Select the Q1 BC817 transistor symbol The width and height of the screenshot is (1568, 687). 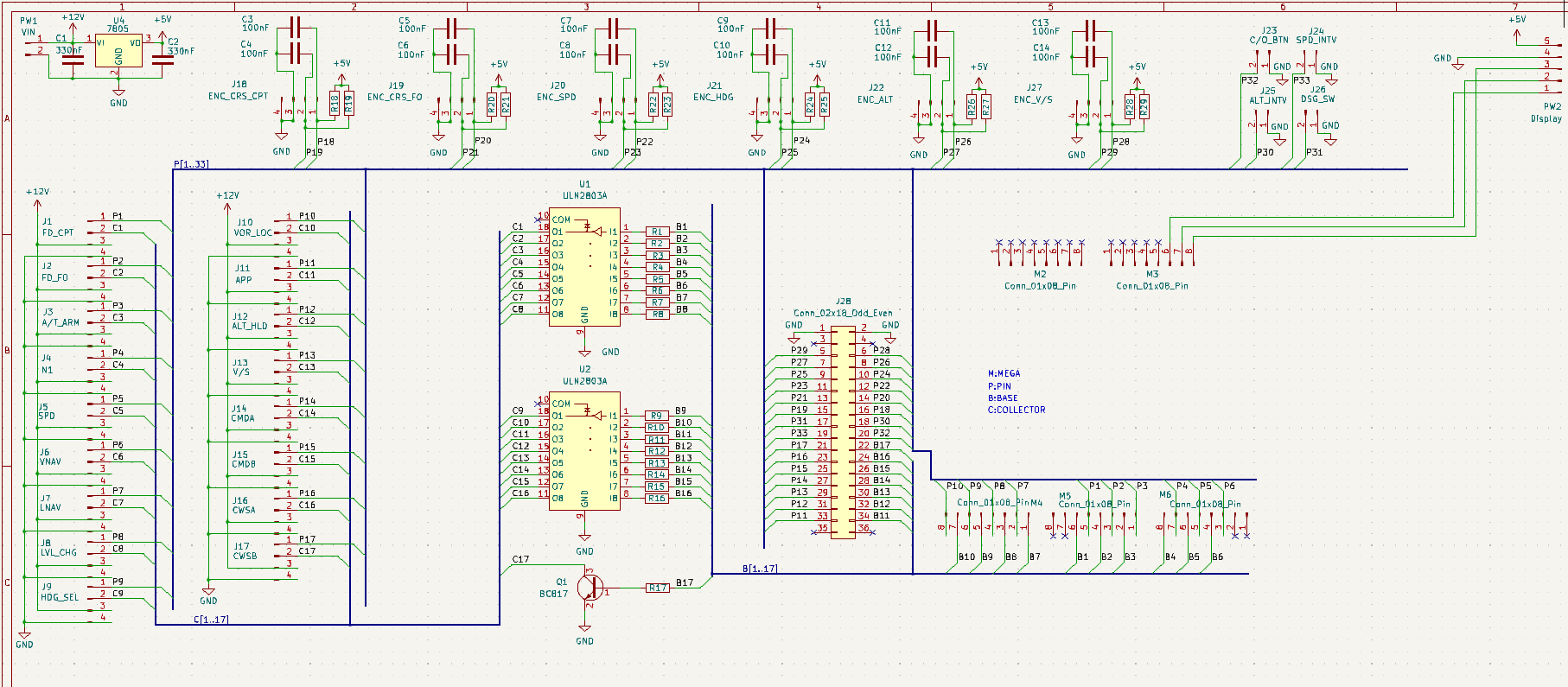point(591,588)
